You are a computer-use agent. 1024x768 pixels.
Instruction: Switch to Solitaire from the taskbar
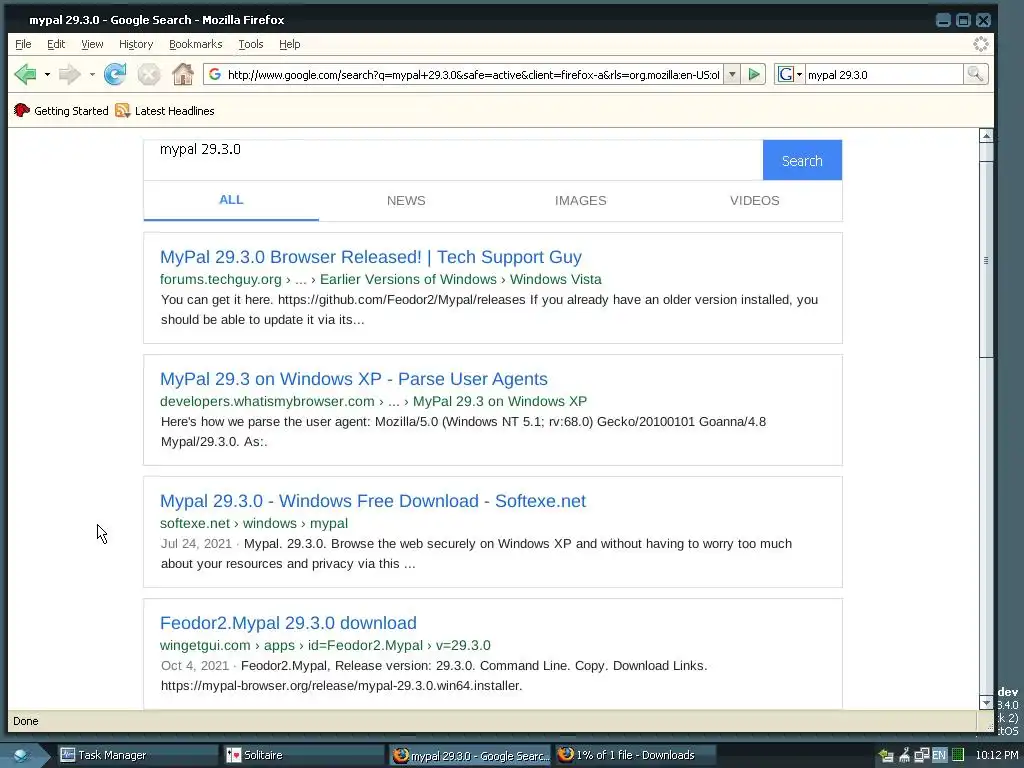click(304, 756)
